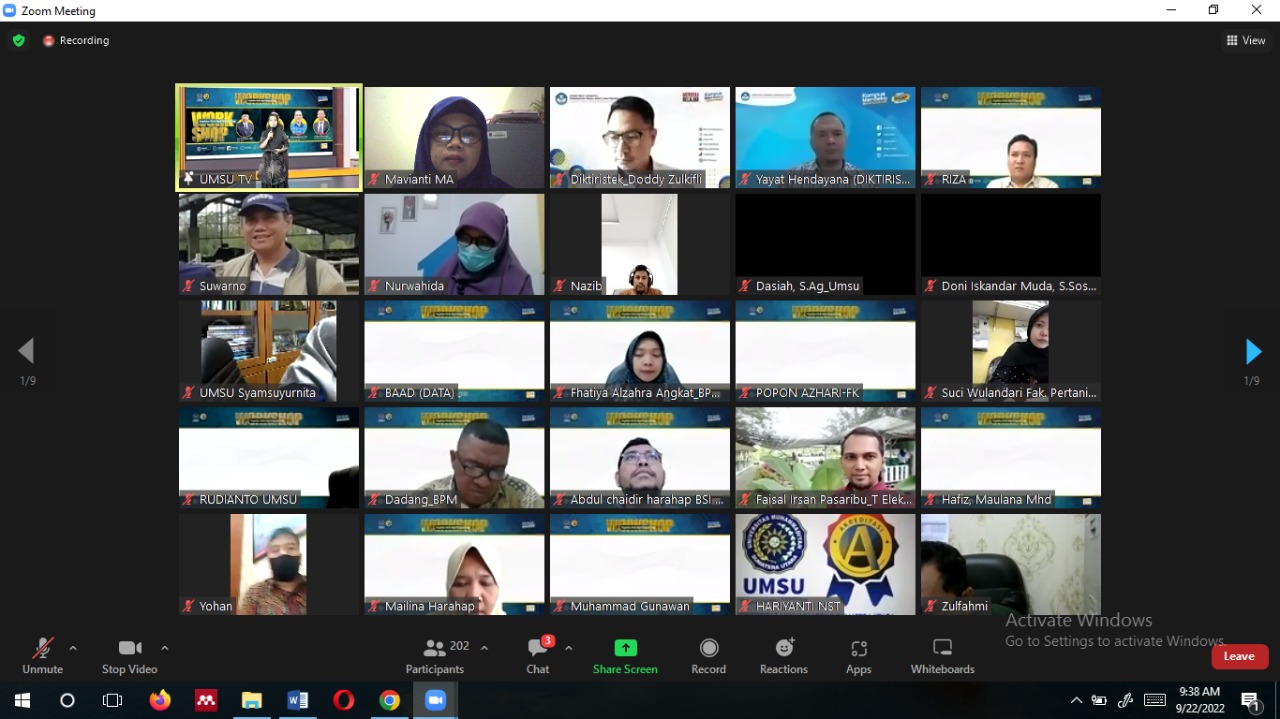Image resolution: width=1280 pixels, height=719 pixels.
Task: Select the Dasiah, S.Ag_Umsu tile
Action: (826, 244)
